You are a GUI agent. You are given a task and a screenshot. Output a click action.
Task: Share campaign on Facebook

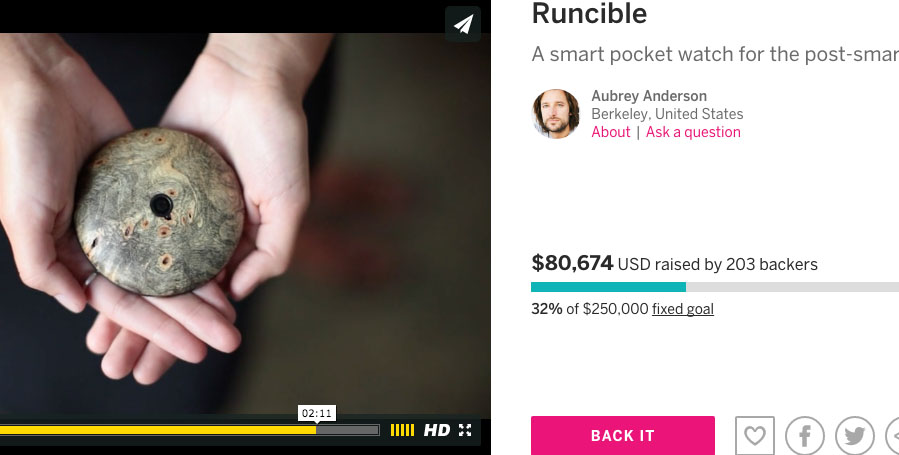click(x=805, y=436)
